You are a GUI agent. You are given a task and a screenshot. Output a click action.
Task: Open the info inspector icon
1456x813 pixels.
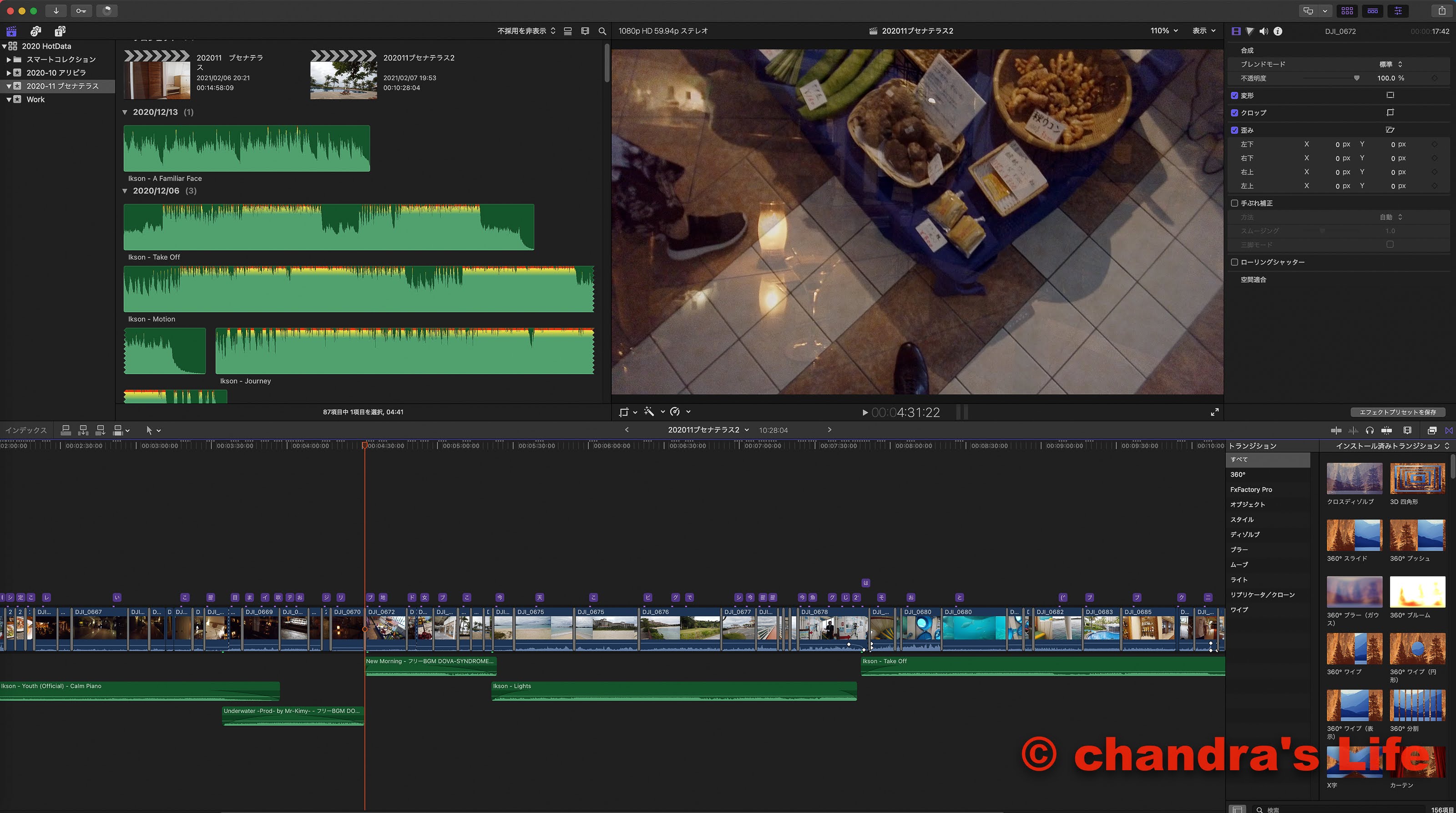(1278, 31)
